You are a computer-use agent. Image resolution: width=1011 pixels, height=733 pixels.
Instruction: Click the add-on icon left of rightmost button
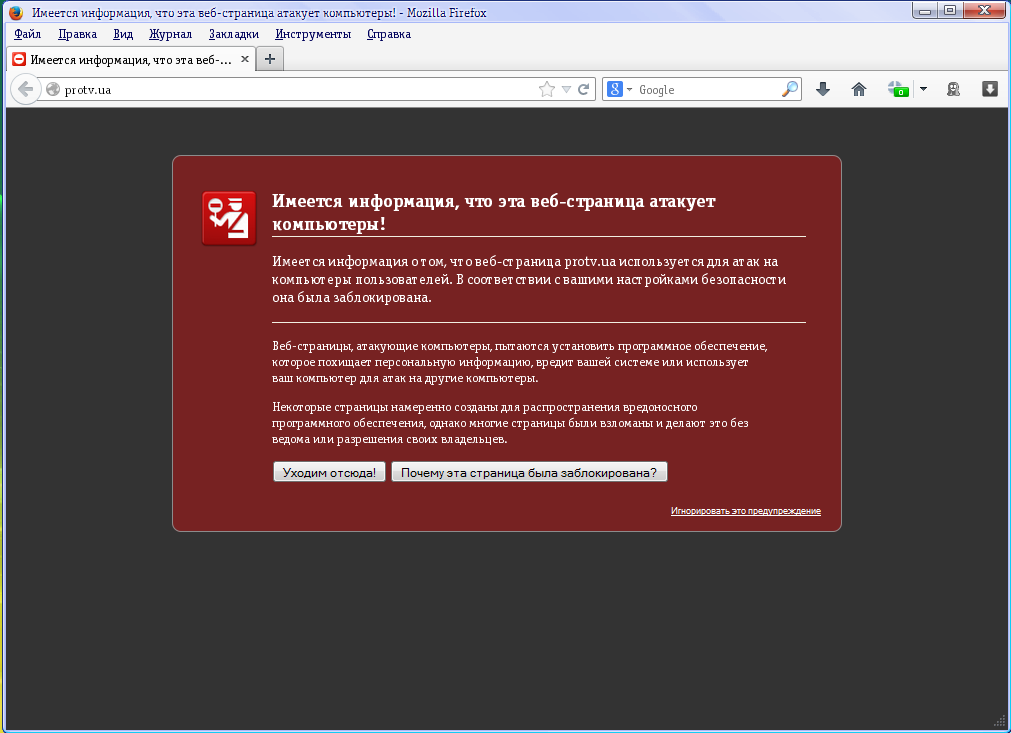954,89
